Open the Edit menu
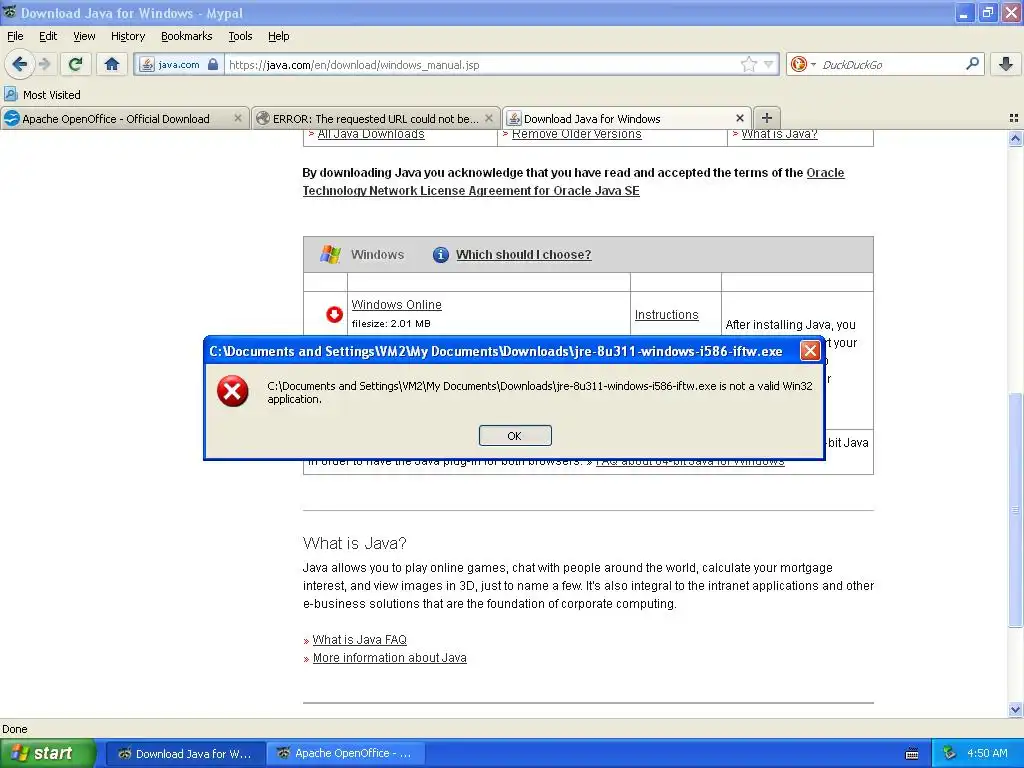The height and width of the screenshot is (768, 1024). (48, 36)
